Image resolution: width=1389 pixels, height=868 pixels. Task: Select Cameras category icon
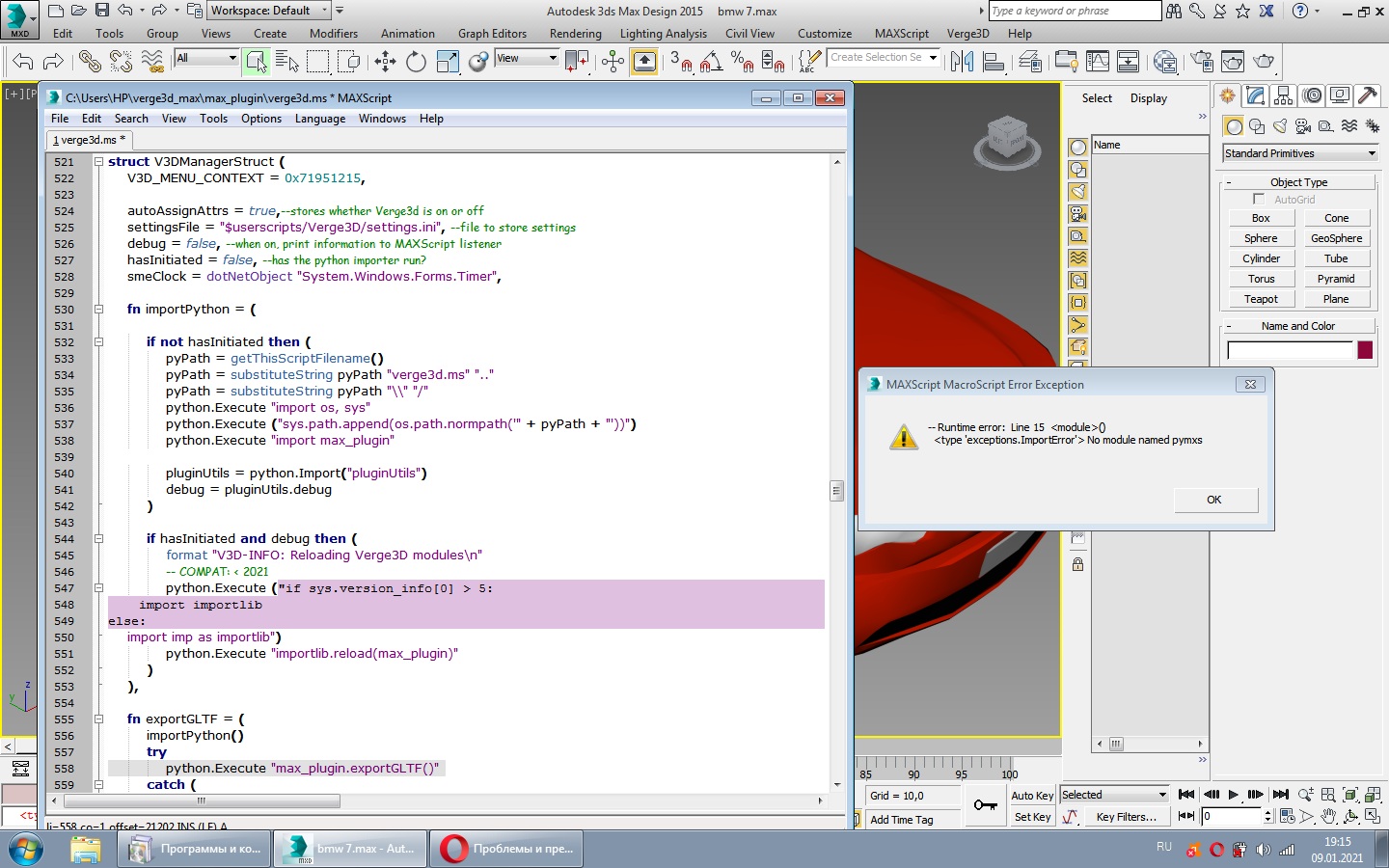click(1303, 126)
